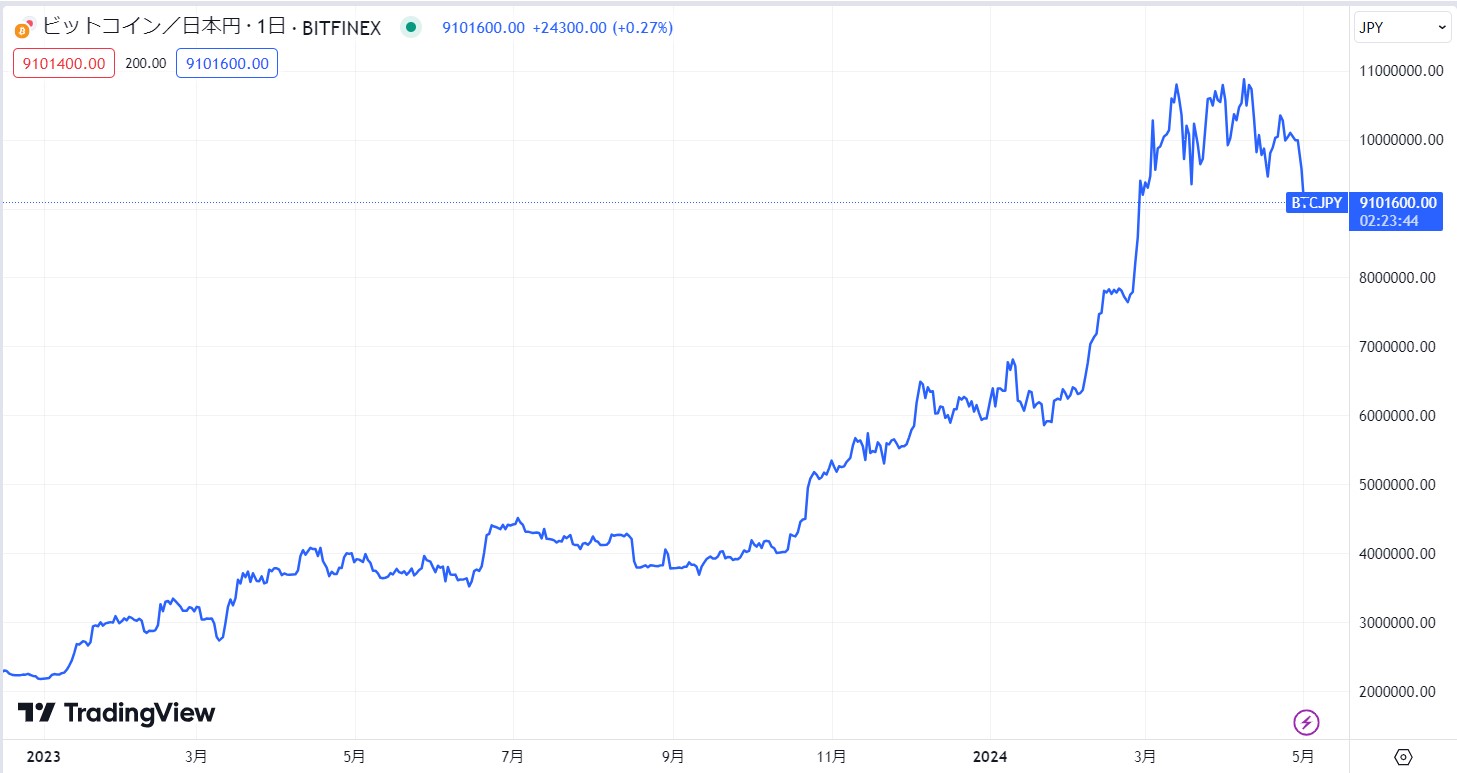
Task: Click the 9月 time axis label
Action: tap(673, 756)
